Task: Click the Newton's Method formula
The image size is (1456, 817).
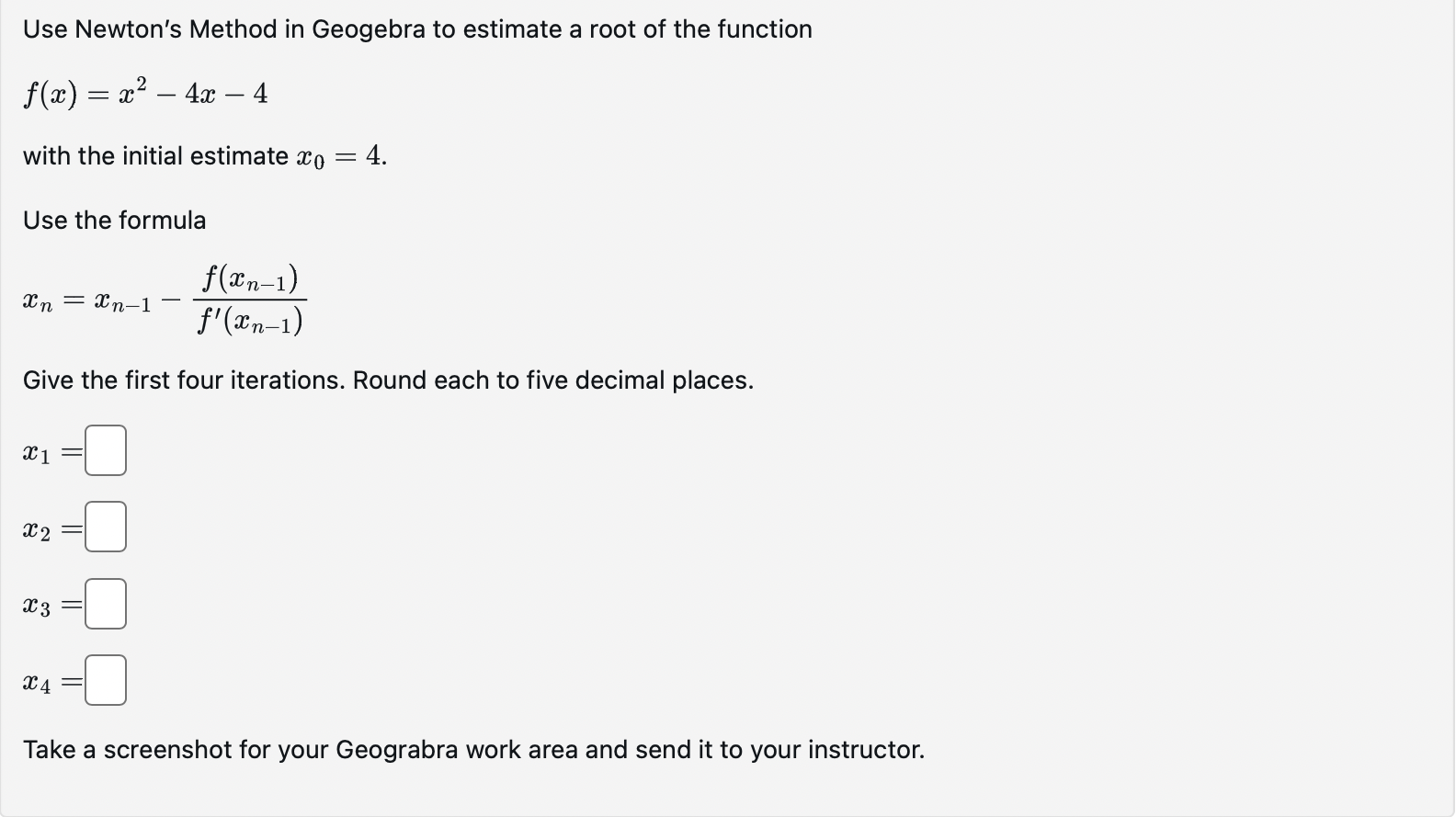Action: click(x=165, y=299)
